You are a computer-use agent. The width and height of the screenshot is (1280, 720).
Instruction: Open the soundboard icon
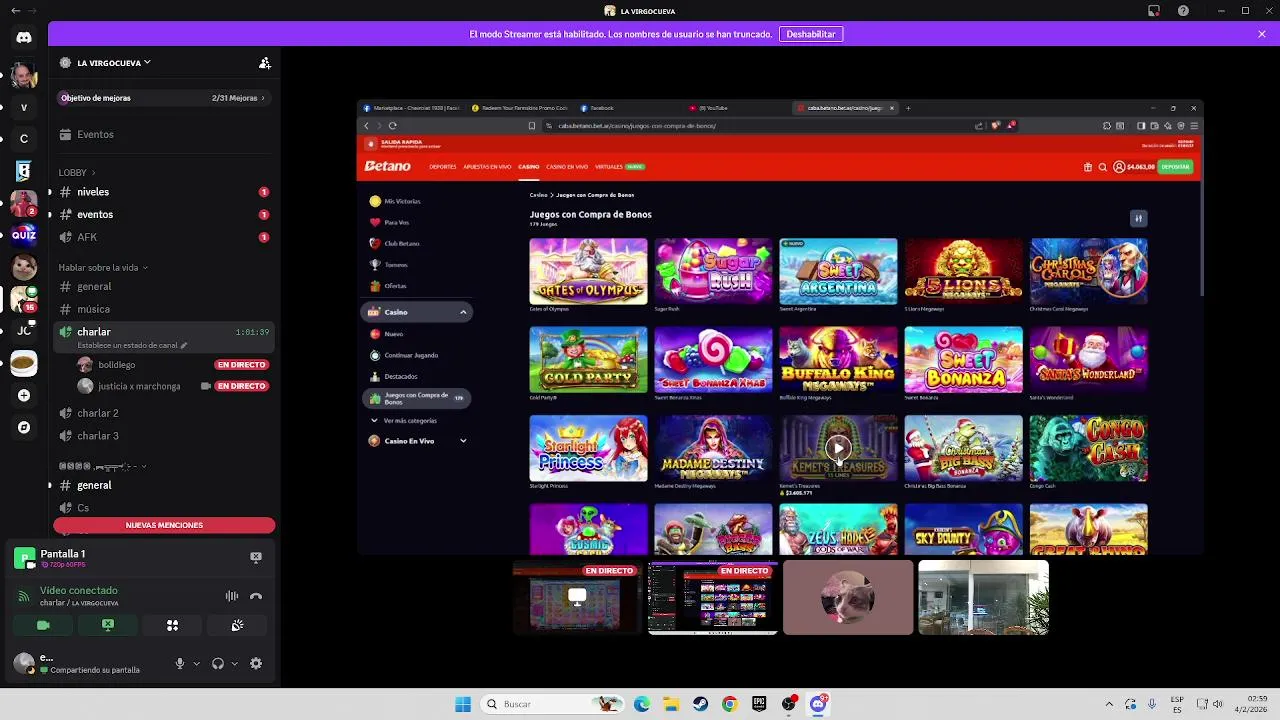[x=237, y=625]
